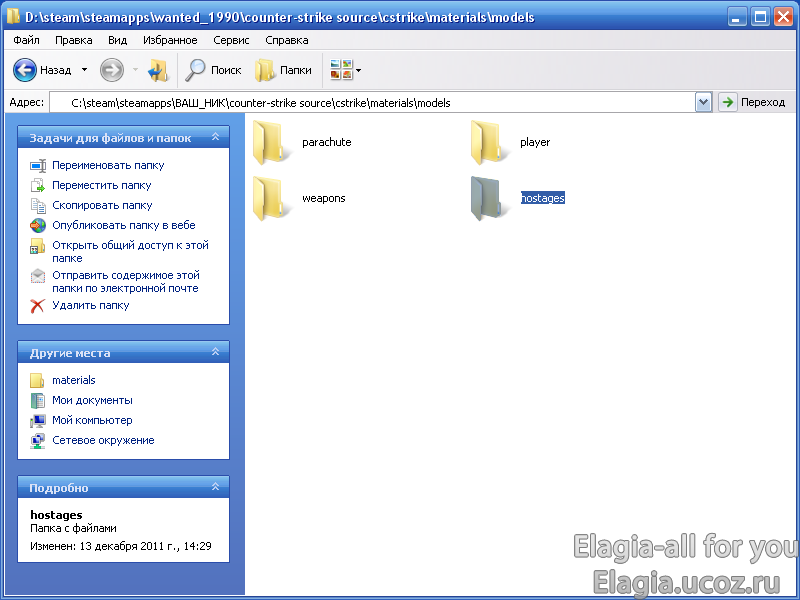
Task: Open the Избранное menu
Action: pos(170,40)
